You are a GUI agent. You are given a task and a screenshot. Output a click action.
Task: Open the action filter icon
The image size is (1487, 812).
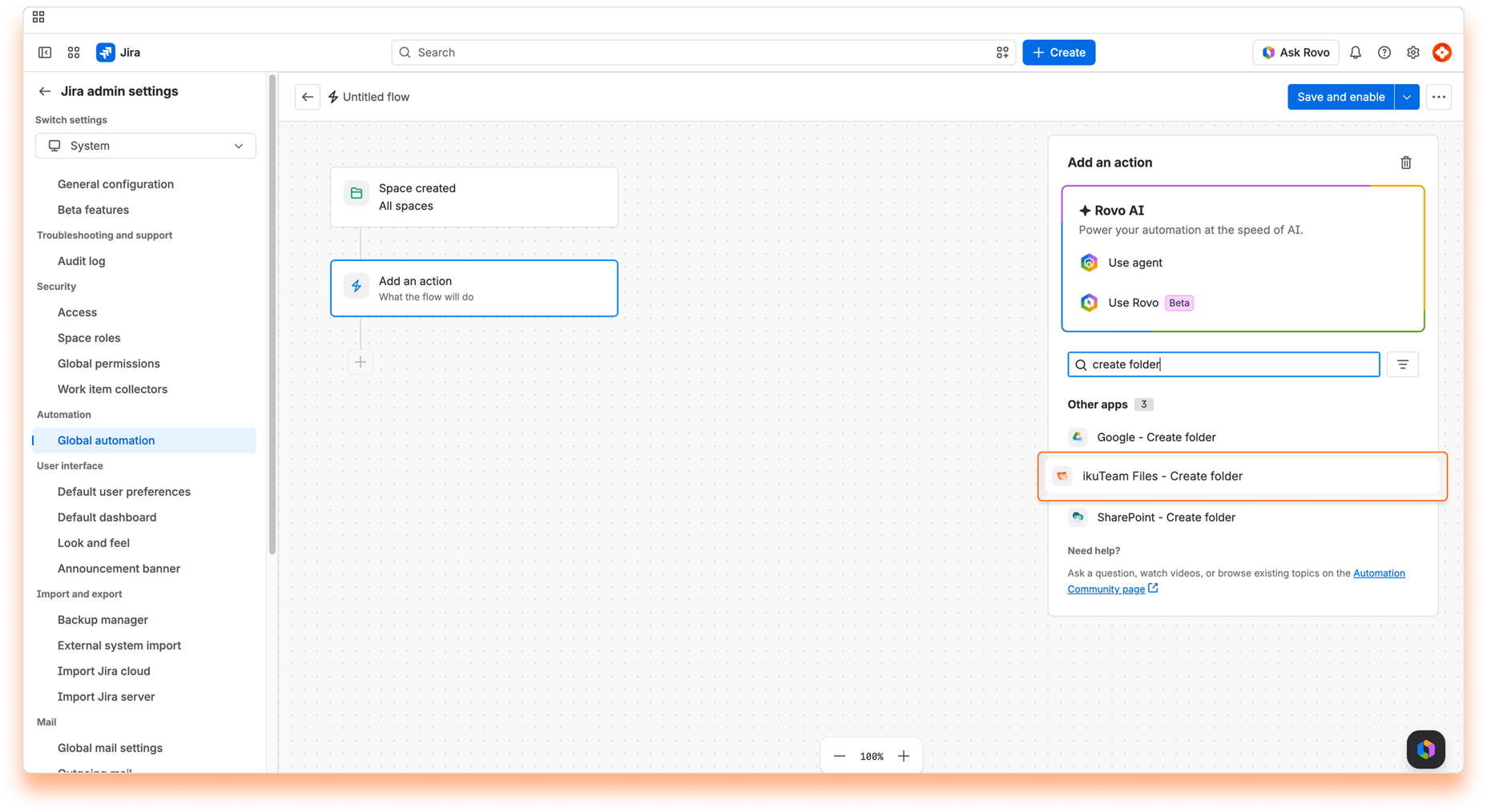tap(1403, 364)
